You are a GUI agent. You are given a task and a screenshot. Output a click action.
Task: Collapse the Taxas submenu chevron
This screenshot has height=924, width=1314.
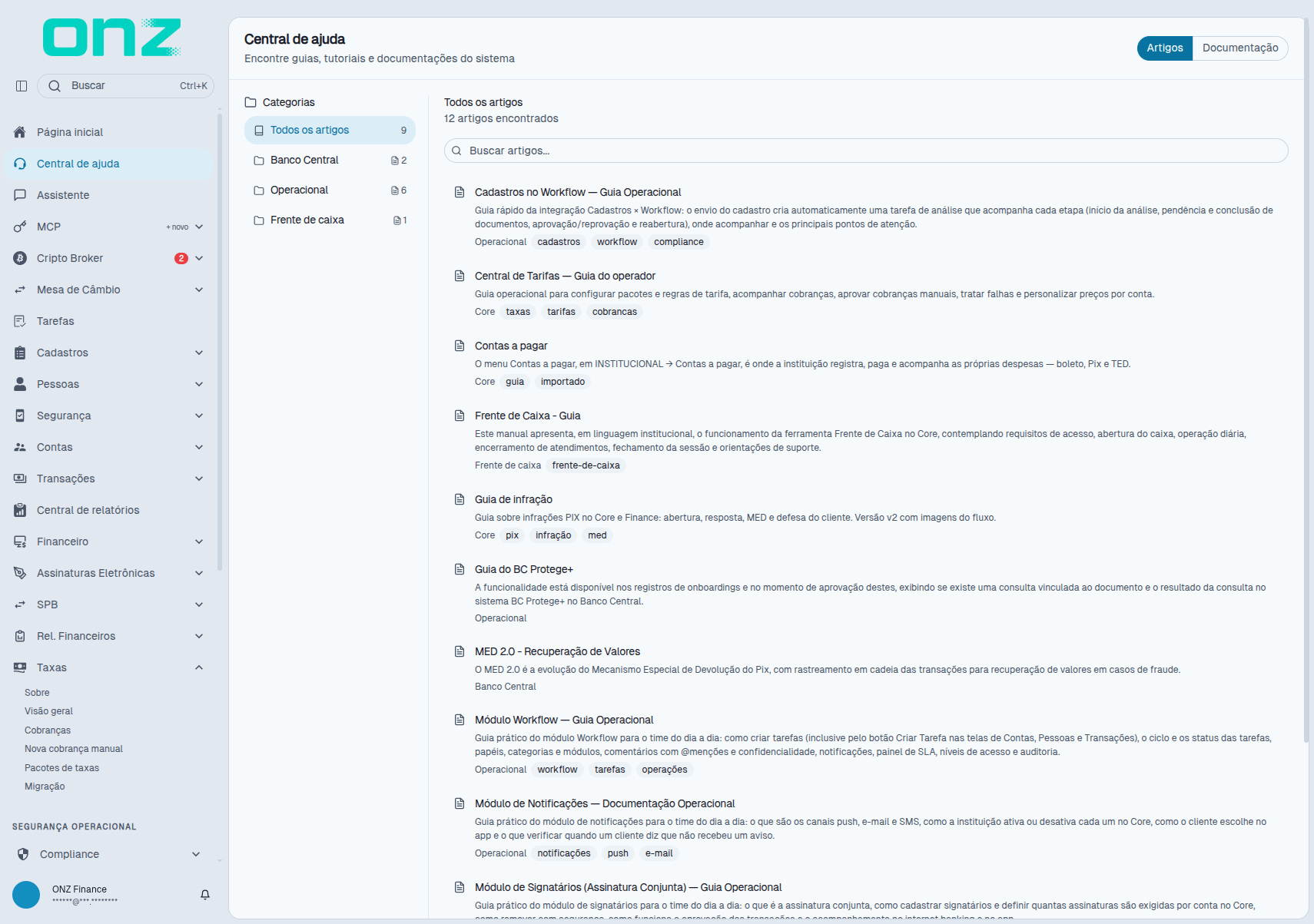[199, 667]
